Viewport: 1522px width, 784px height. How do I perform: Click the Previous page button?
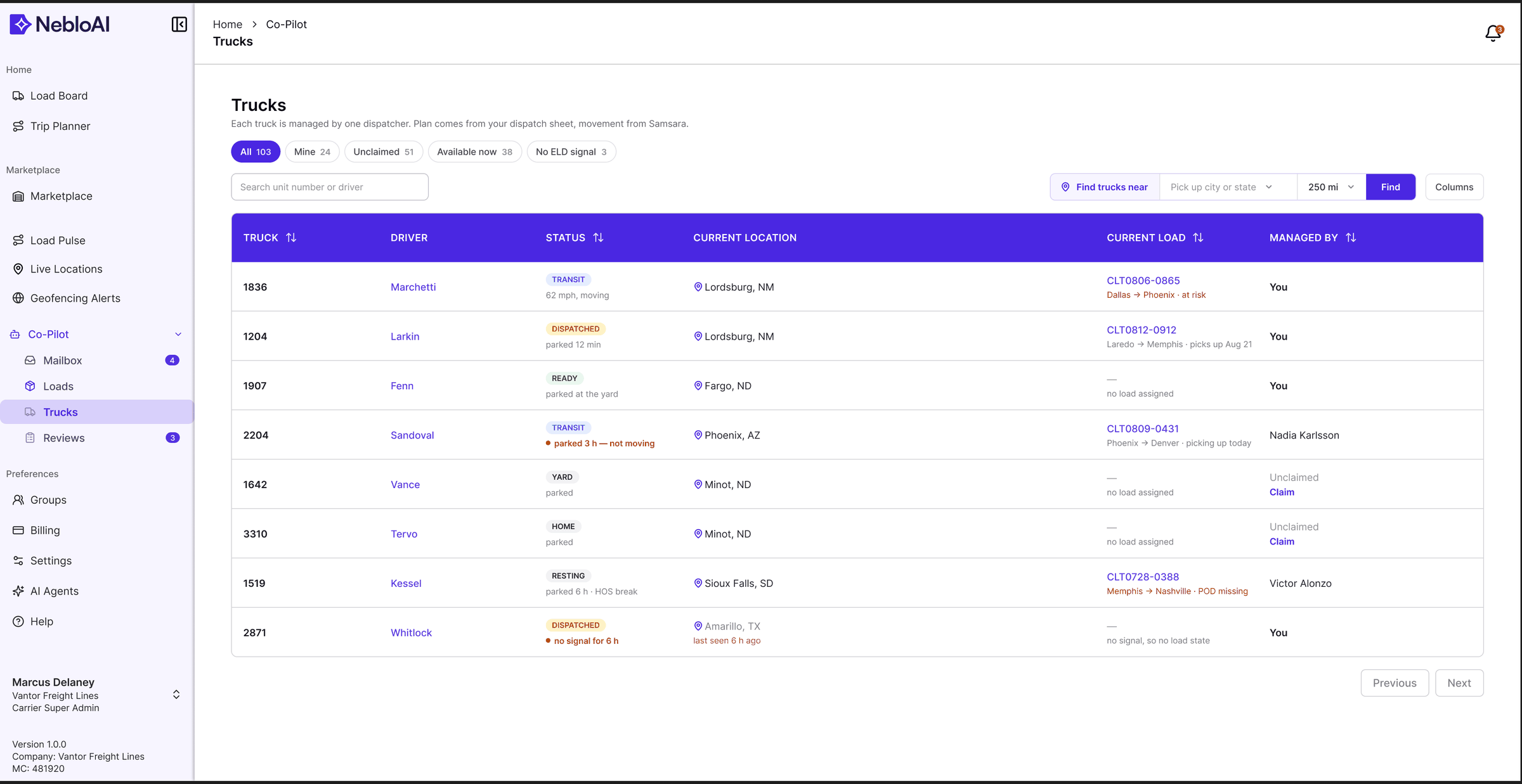coord(1395,683)
